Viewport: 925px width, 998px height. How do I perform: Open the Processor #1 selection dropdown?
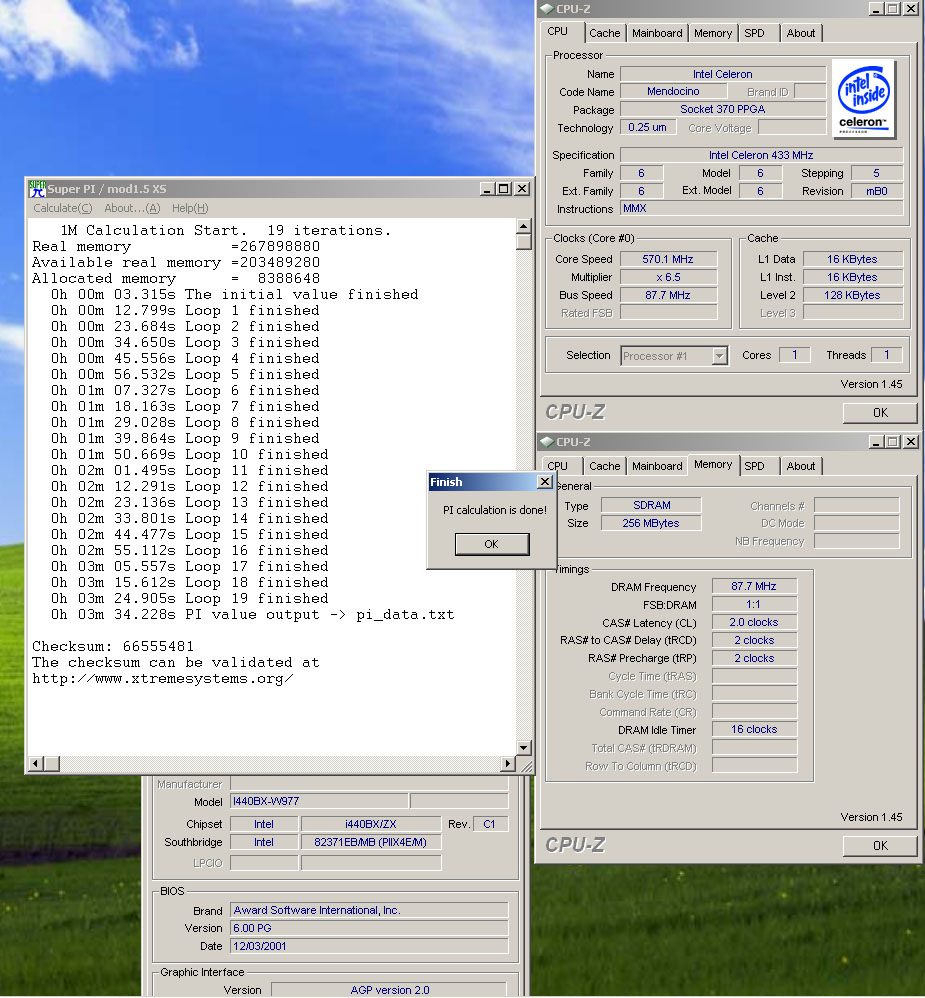(719, 356)
